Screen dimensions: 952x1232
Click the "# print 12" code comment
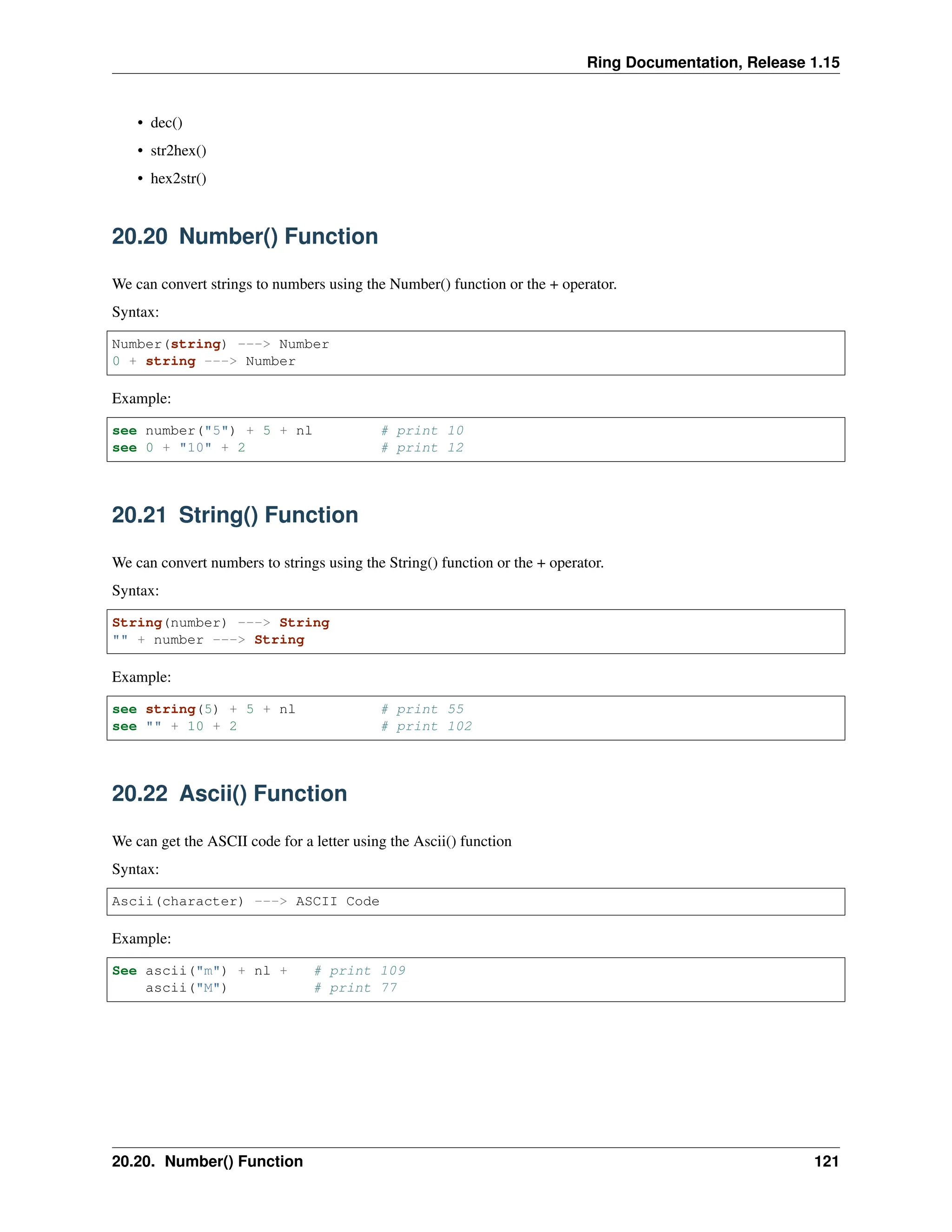click(x=423, y=448)
